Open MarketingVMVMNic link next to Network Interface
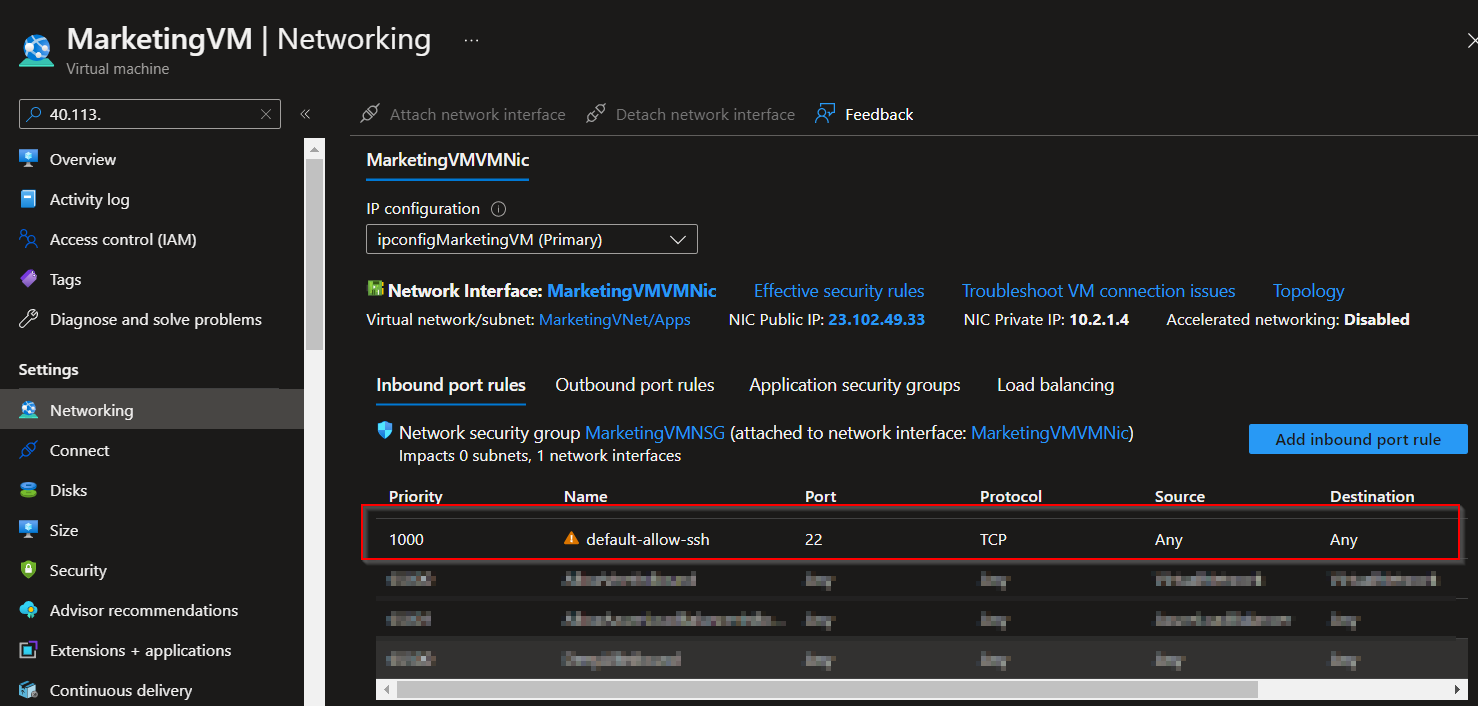Screen dimensions: 1478x706 632,291
